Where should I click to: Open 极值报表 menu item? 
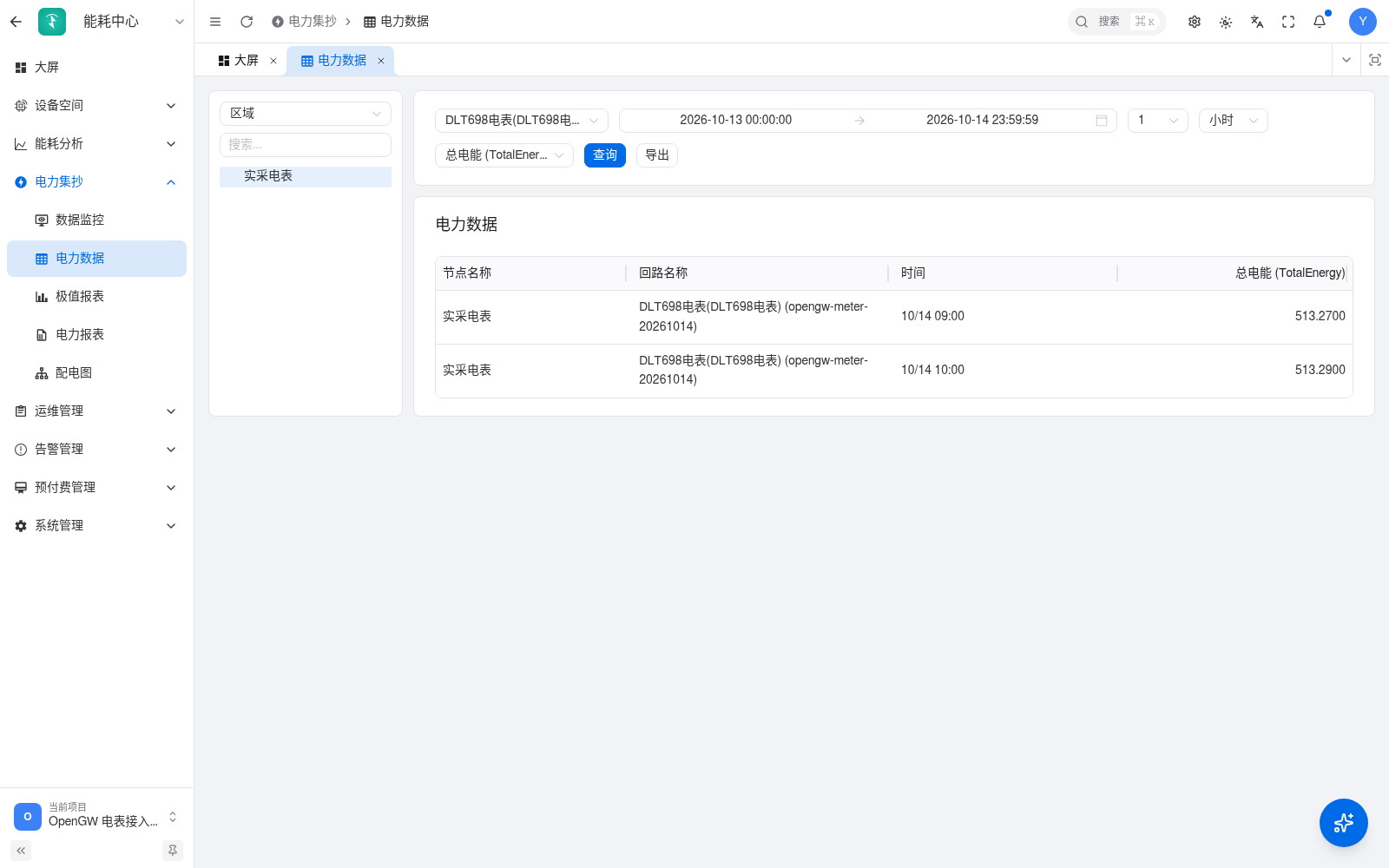click(x=96, y=297)
